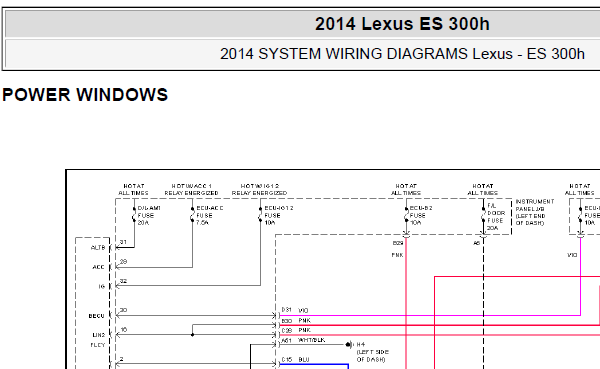Select the "D/L-AM1 FUSE 20A" label
Viewport: 600px width, 369px height.
pyautogui.click(x=149, y=216)
